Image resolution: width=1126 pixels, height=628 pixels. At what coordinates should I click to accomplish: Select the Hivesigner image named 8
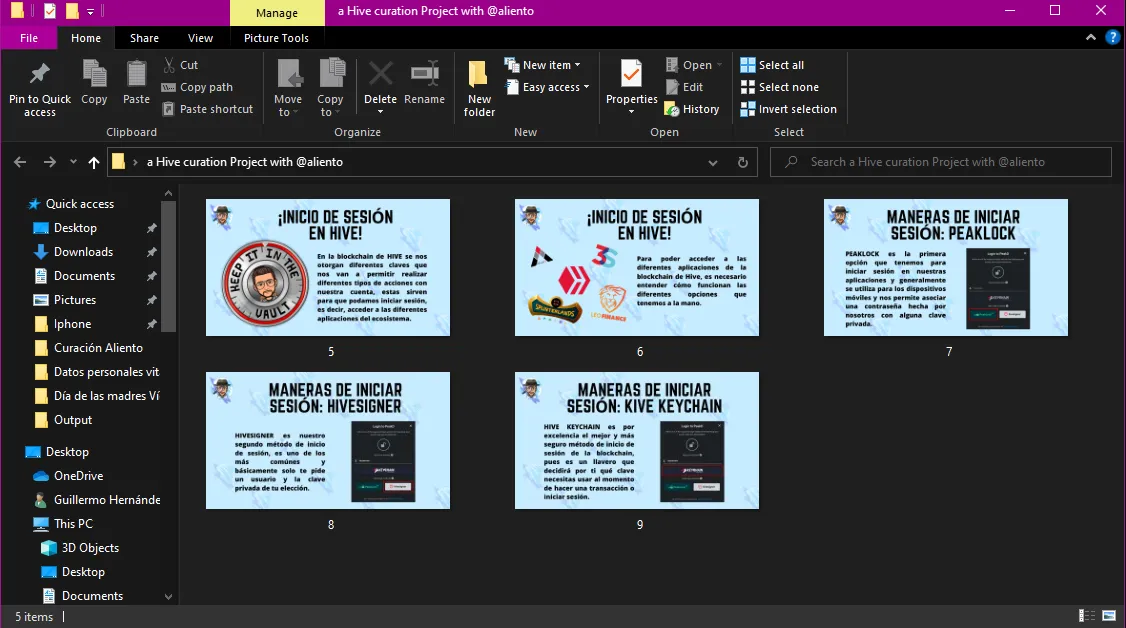328,441
